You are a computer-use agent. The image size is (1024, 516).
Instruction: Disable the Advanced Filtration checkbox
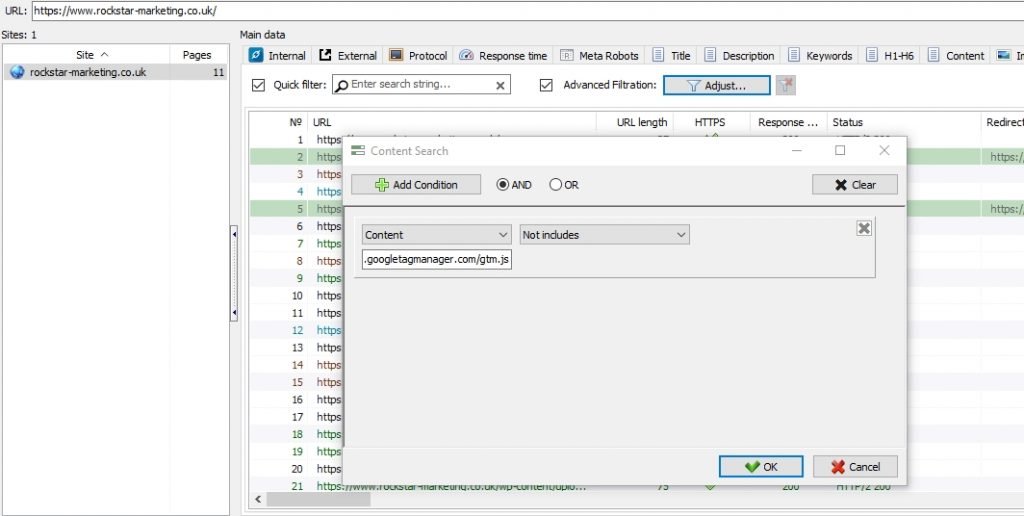pos(546,86)
